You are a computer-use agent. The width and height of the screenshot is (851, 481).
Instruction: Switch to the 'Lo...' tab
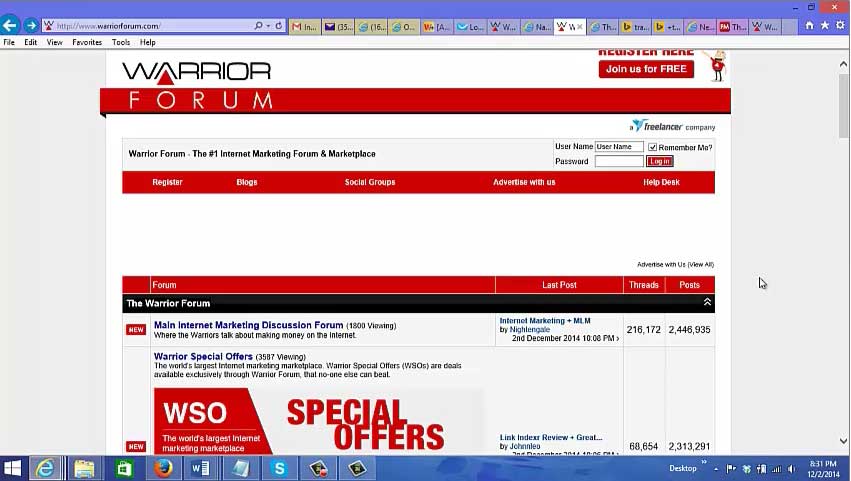pyautogui.click(x=469, y=26)
